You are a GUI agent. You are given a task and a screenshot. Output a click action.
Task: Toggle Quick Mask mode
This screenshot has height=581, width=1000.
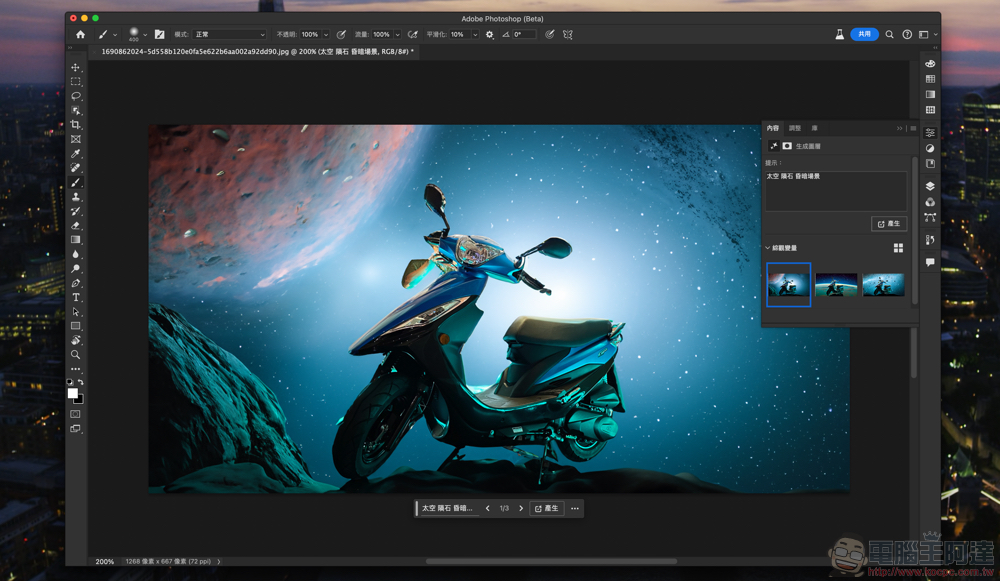pos(76,414)
